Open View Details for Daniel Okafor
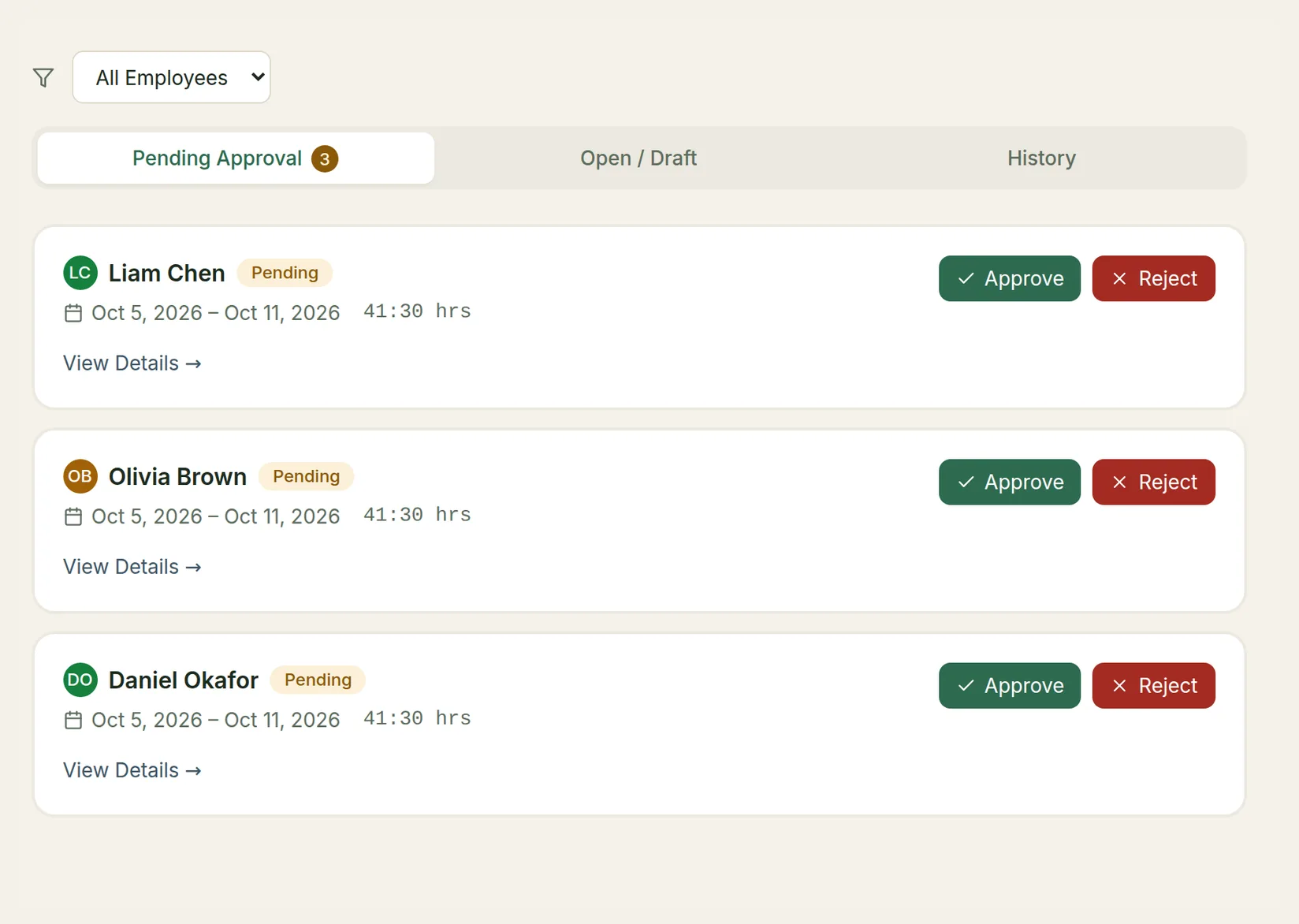Image resolution: width=1299 pixels, height=924 pixels. pos(132,770)
